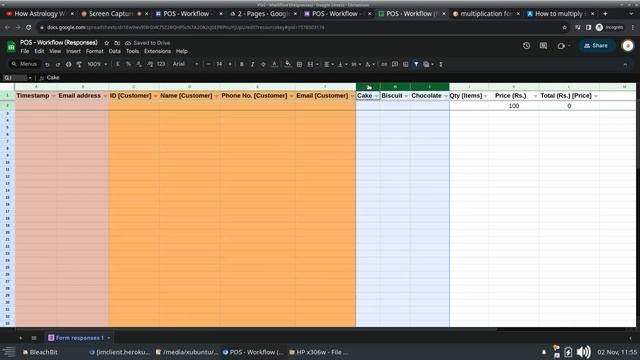
Task: Open the 123 more formats menu
Action: point(161,64)
